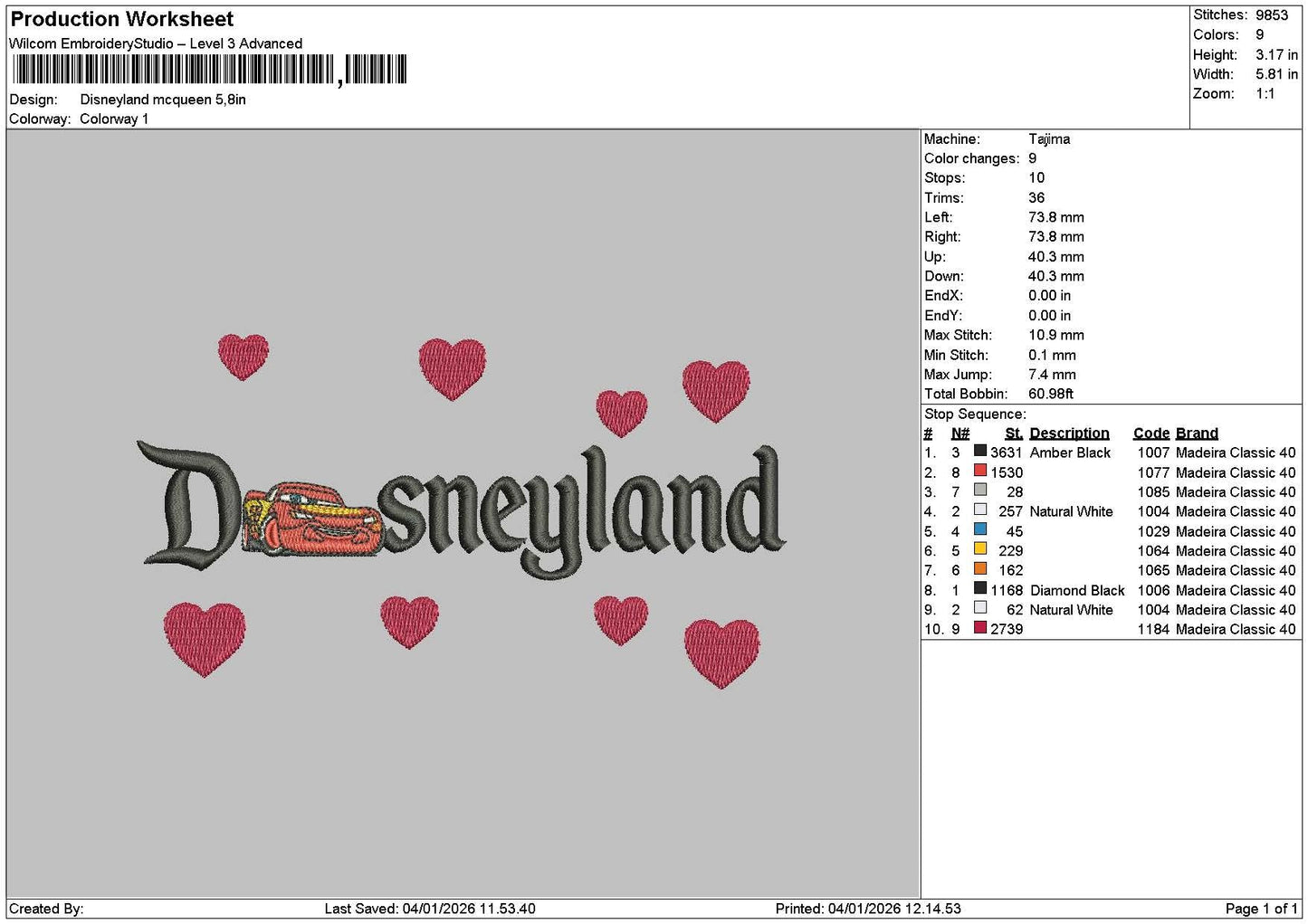Click the thread code 1184
The height and width of the screenshot is (924, 1308).
point(1153,629)
